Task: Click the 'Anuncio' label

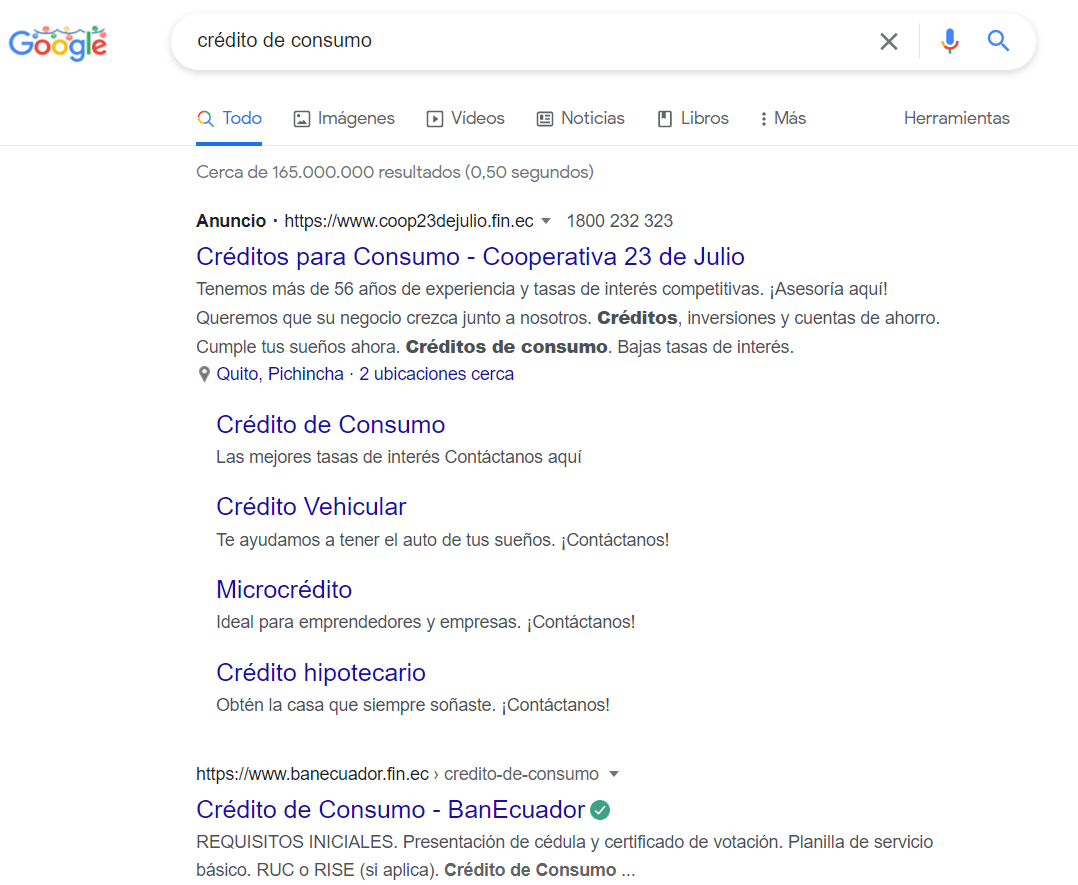Action: (231, 221)
